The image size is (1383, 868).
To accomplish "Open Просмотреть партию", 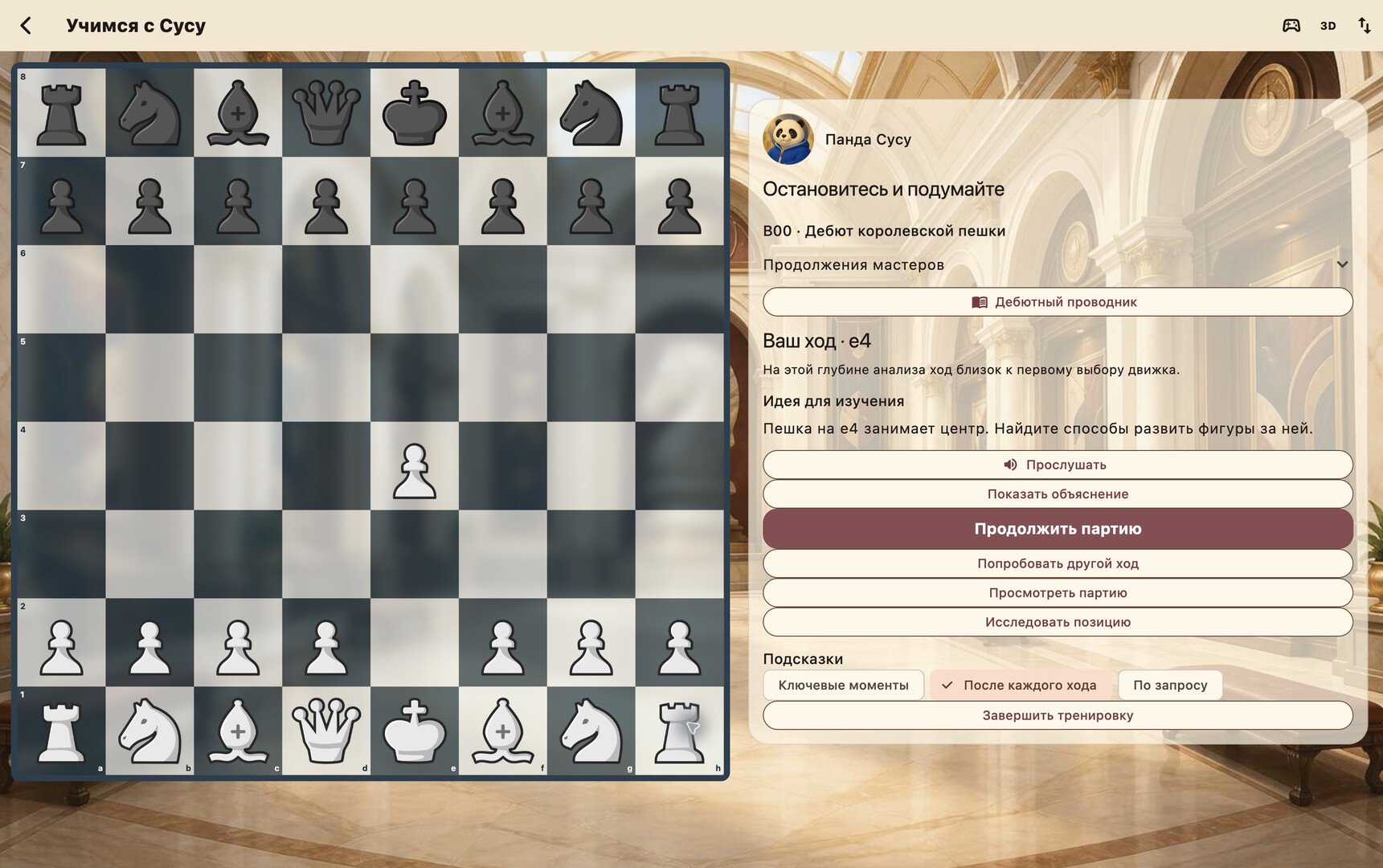I will click(1058, 593).
